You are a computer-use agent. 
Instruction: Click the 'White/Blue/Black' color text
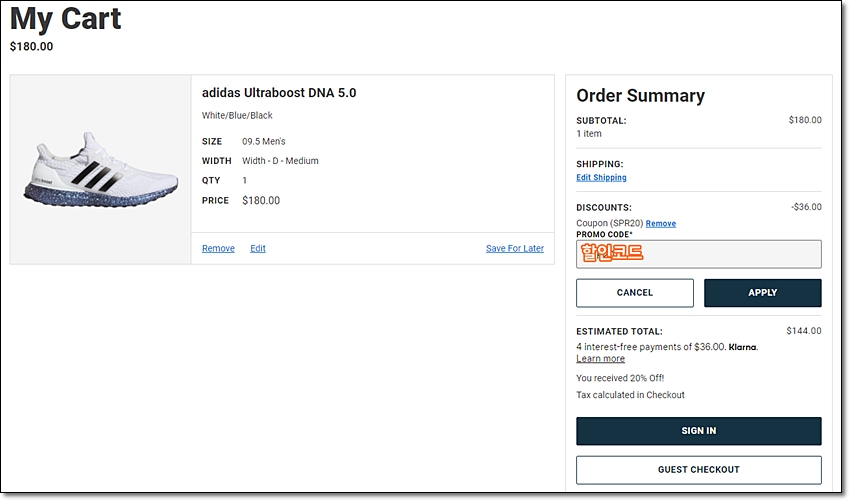pyautogui.click(x=237, y=115)
